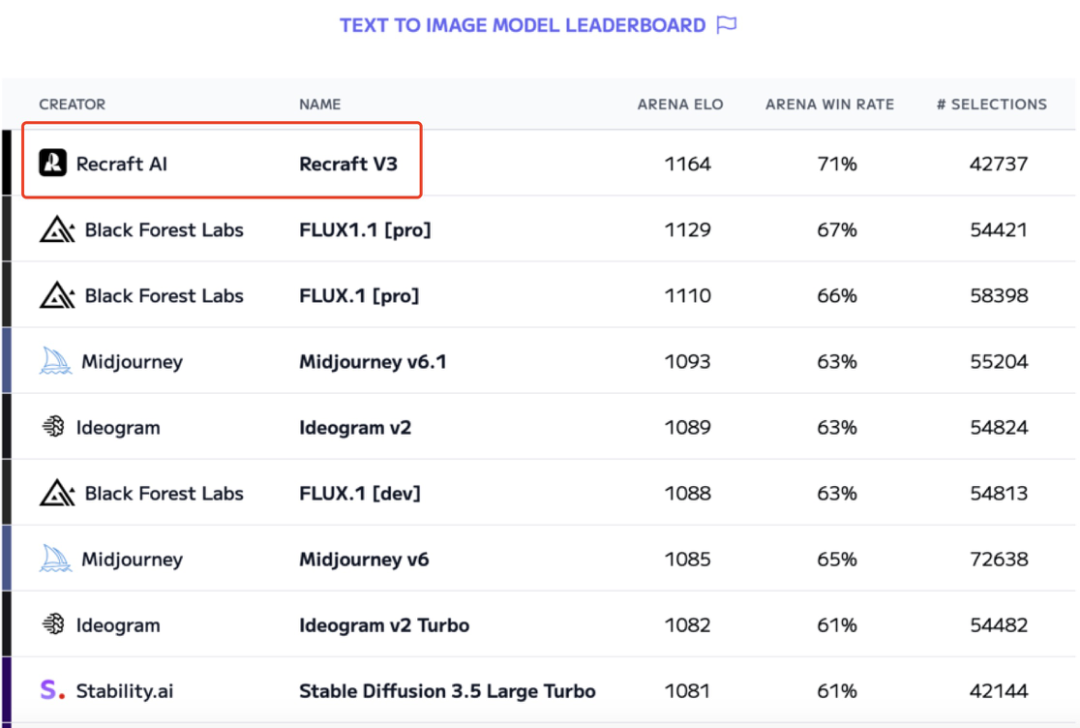Select the FLUX.1 [pro] model name
Viewport: 1080px width, 728px height.
pos(359,295)
